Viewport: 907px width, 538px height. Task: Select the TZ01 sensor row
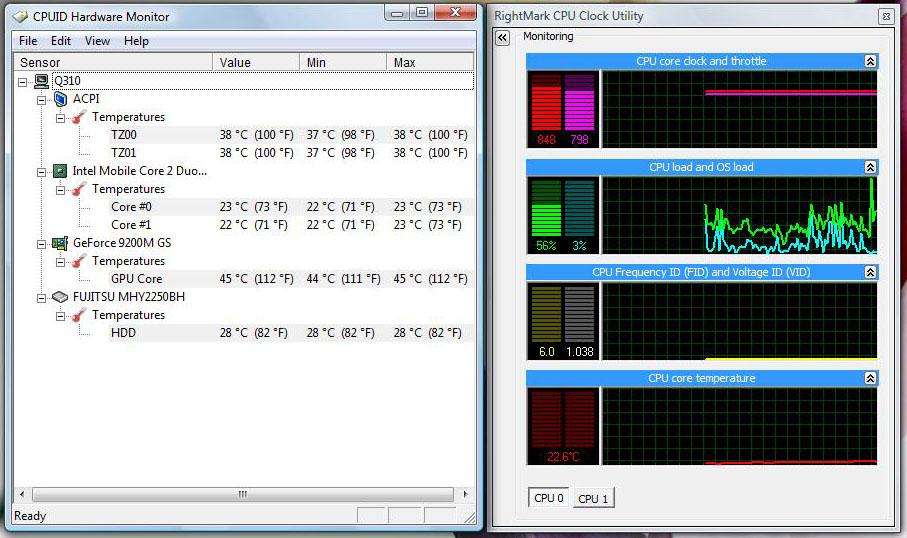[291, 153]
